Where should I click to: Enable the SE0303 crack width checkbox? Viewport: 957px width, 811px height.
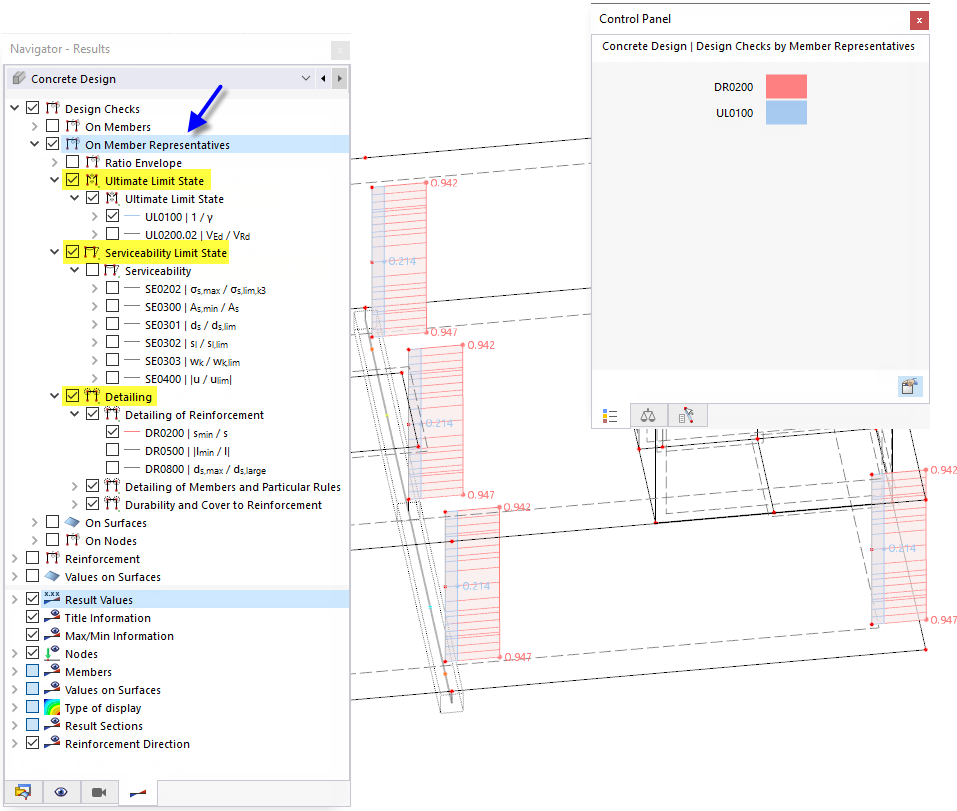112,360
